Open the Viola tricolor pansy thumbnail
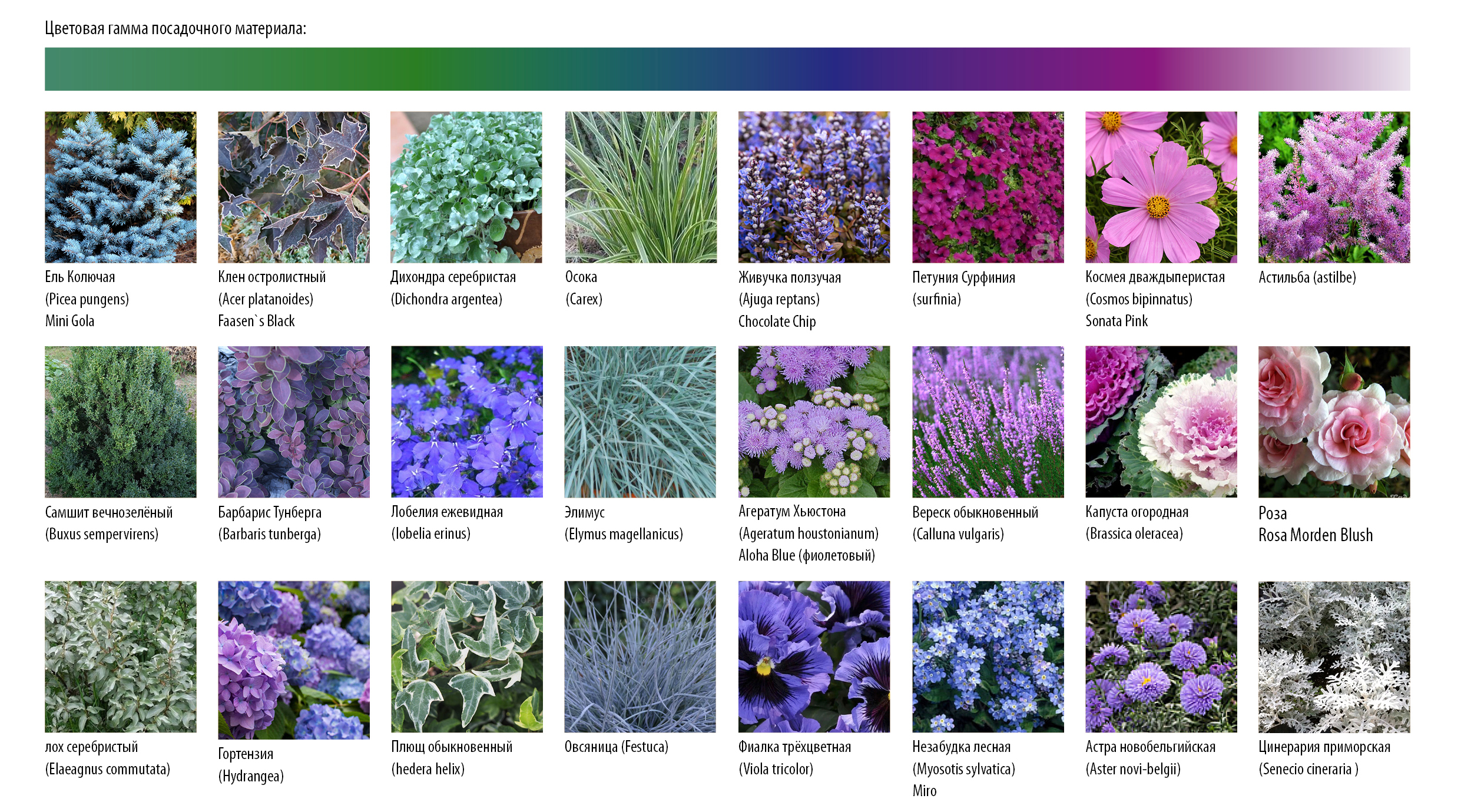Image resolution: width=1461 pixels, height=812 pixels. [x=814, y=657]
